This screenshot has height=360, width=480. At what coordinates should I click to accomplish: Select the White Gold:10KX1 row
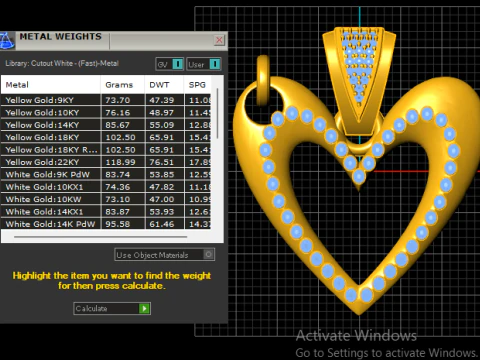click(106, 187)
